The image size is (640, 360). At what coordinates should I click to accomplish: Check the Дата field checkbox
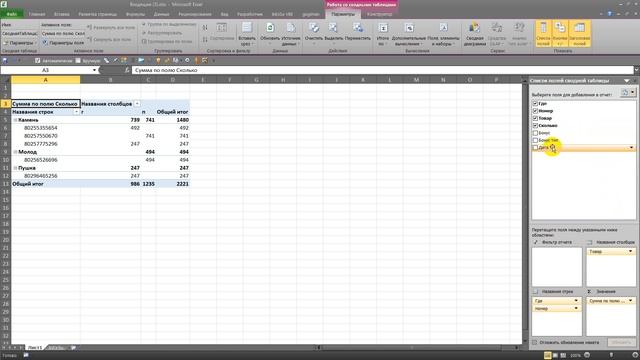point(535,148)
